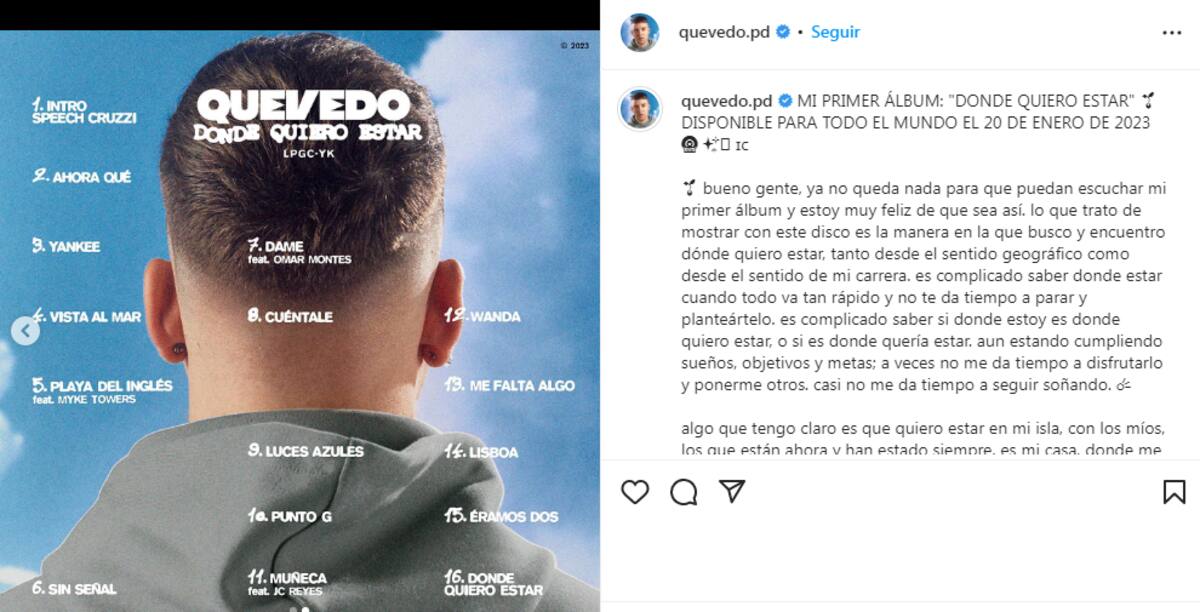
Task: Click the track '5. Playa del Inglés'
Action: click(x=102, y=390)
